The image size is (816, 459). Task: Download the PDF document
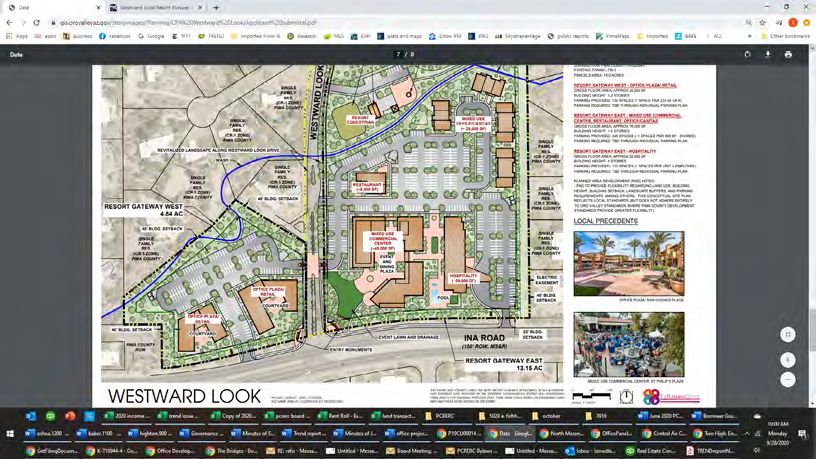pos(768,54)
